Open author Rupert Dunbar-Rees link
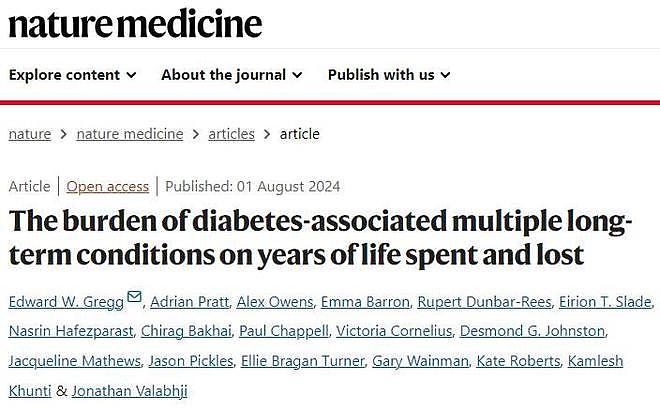660x410 pixels. tap(484, 302)
